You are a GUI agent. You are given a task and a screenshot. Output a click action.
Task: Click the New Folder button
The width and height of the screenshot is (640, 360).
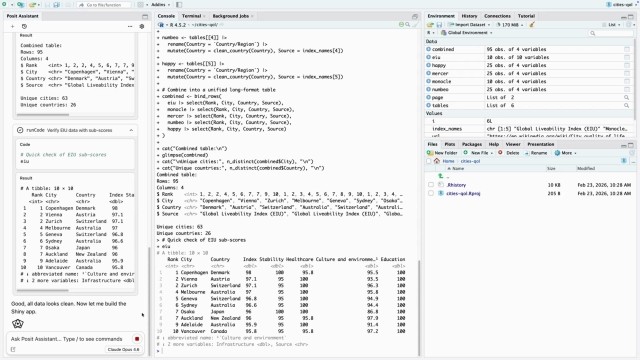click(442, 153)
